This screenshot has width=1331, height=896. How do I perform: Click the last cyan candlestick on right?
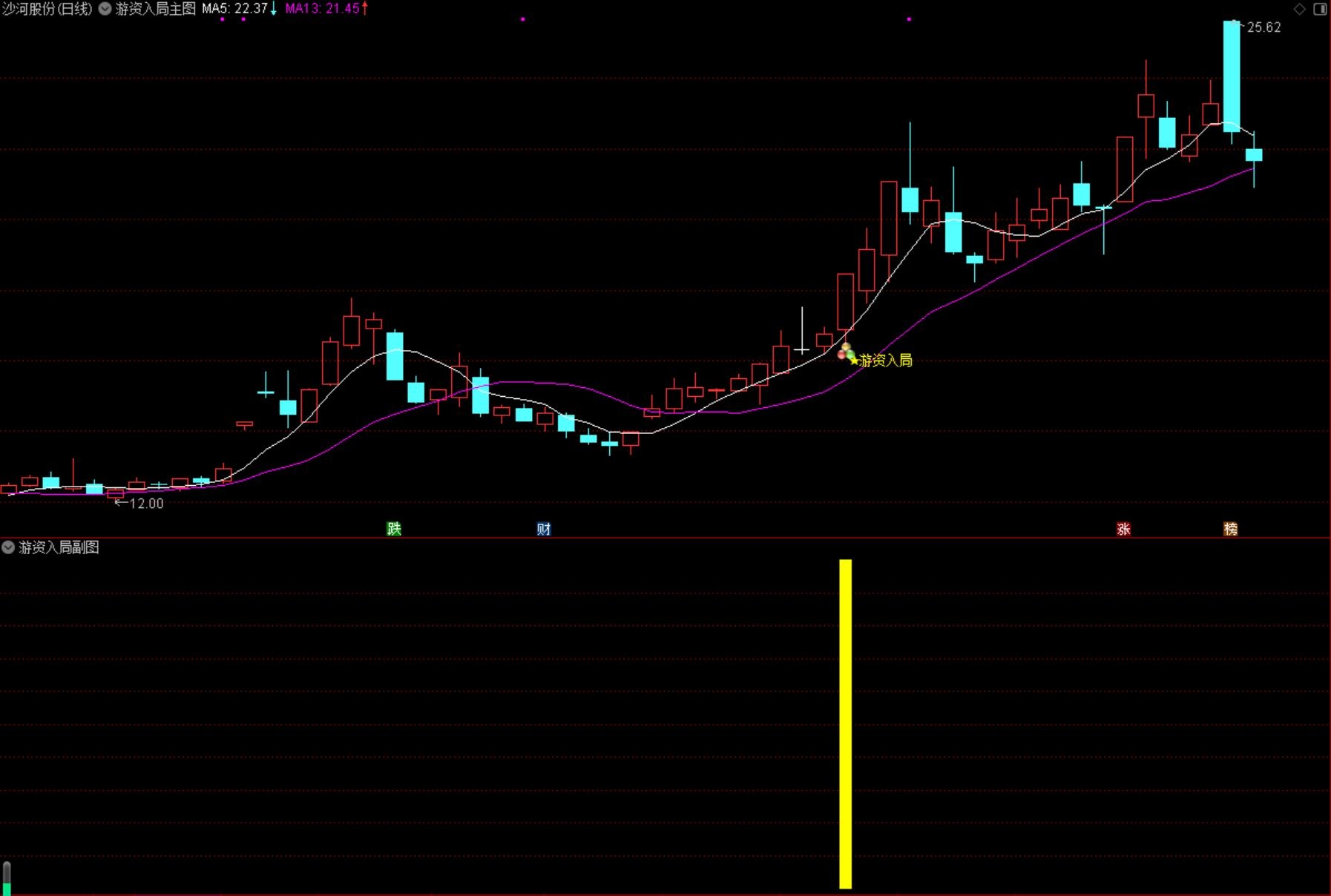click(x=1254, y=155)
